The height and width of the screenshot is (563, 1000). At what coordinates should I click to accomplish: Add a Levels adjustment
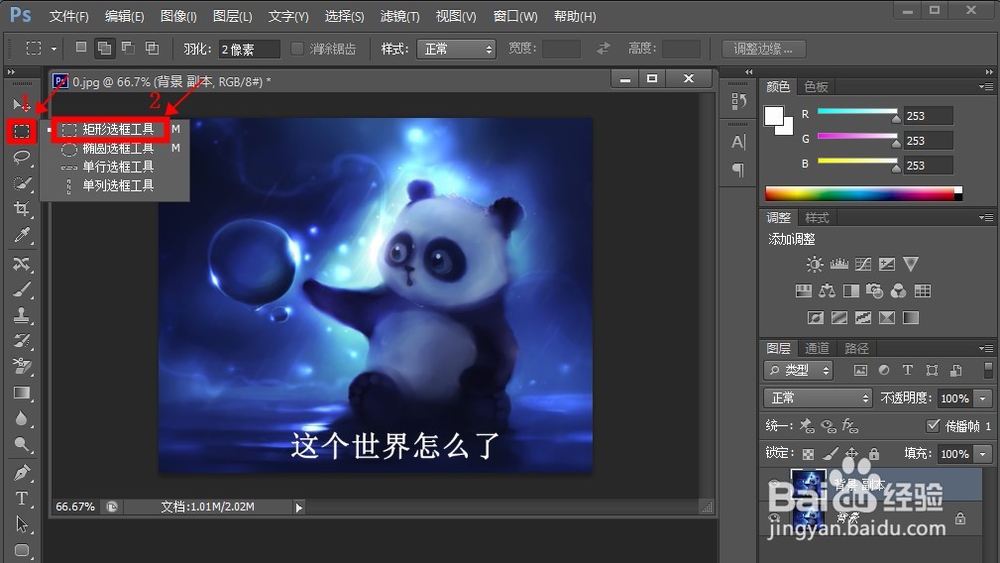pyautogui.click(x=839, y=264)
